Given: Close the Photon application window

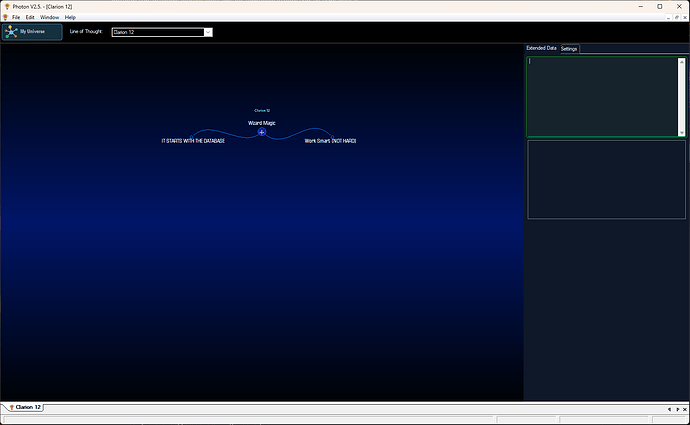Looking at the screenshot, I should pyautogui.click(x=679, y=7).
